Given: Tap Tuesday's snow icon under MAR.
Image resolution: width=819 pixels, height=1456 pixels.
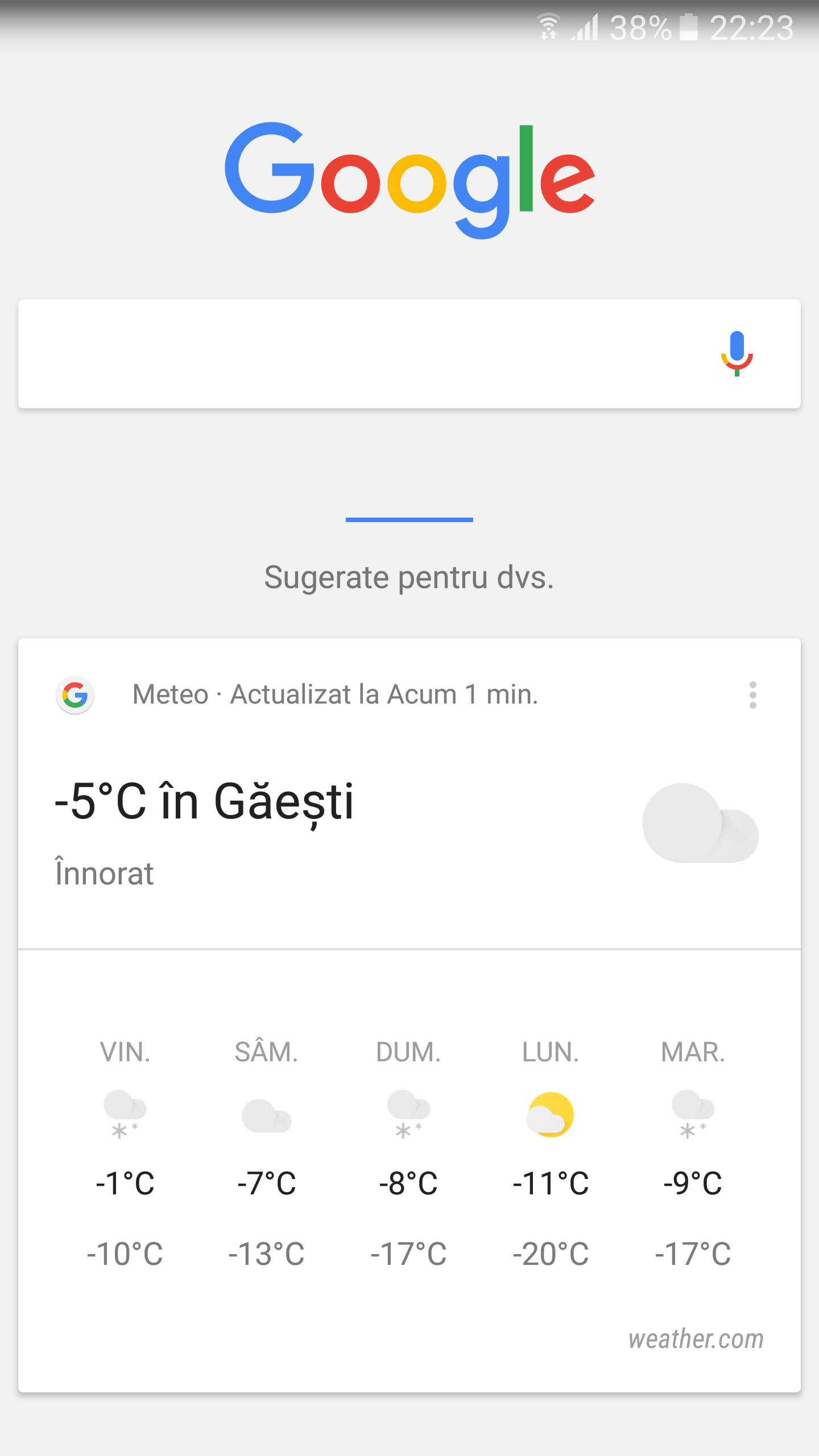Looking at the screenshot, I should point(693,1114).
